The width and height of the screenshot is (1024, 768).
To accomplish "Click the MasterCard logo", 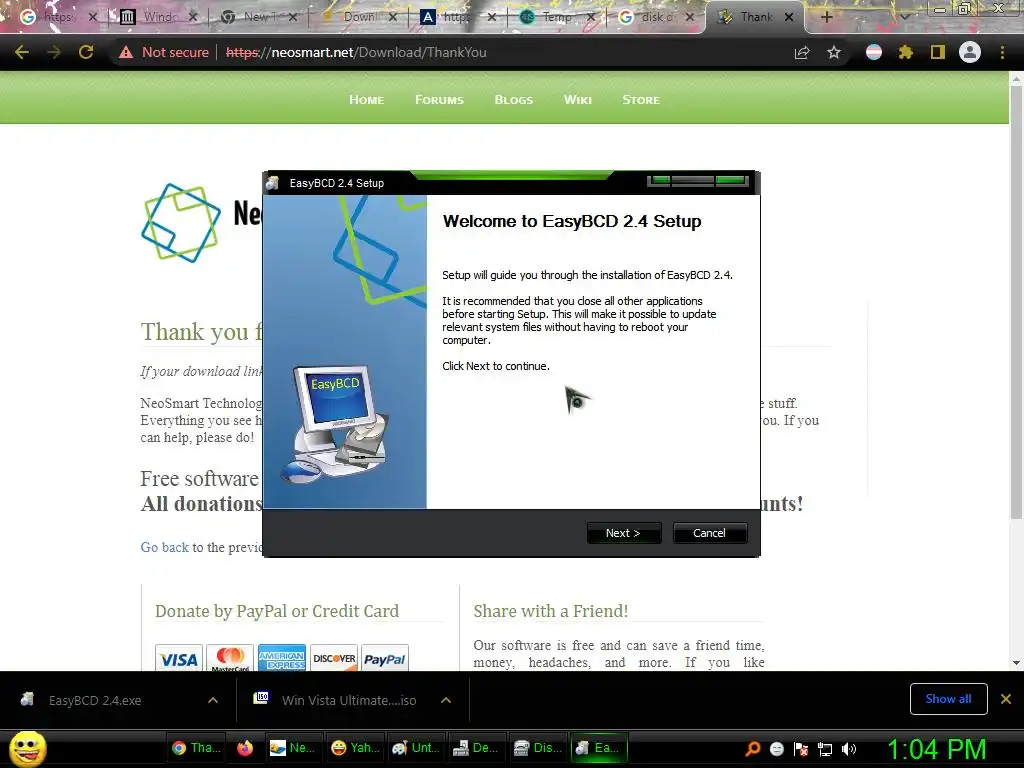I will 230,658.
